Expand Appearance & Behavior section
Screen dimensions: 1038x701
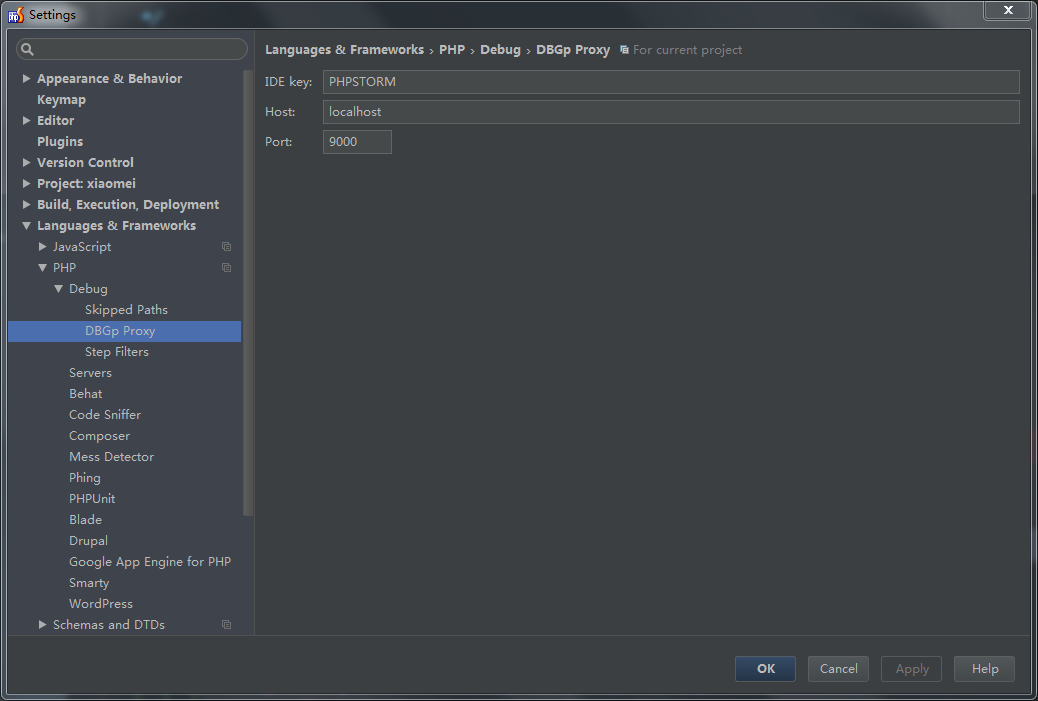point(26,79)
